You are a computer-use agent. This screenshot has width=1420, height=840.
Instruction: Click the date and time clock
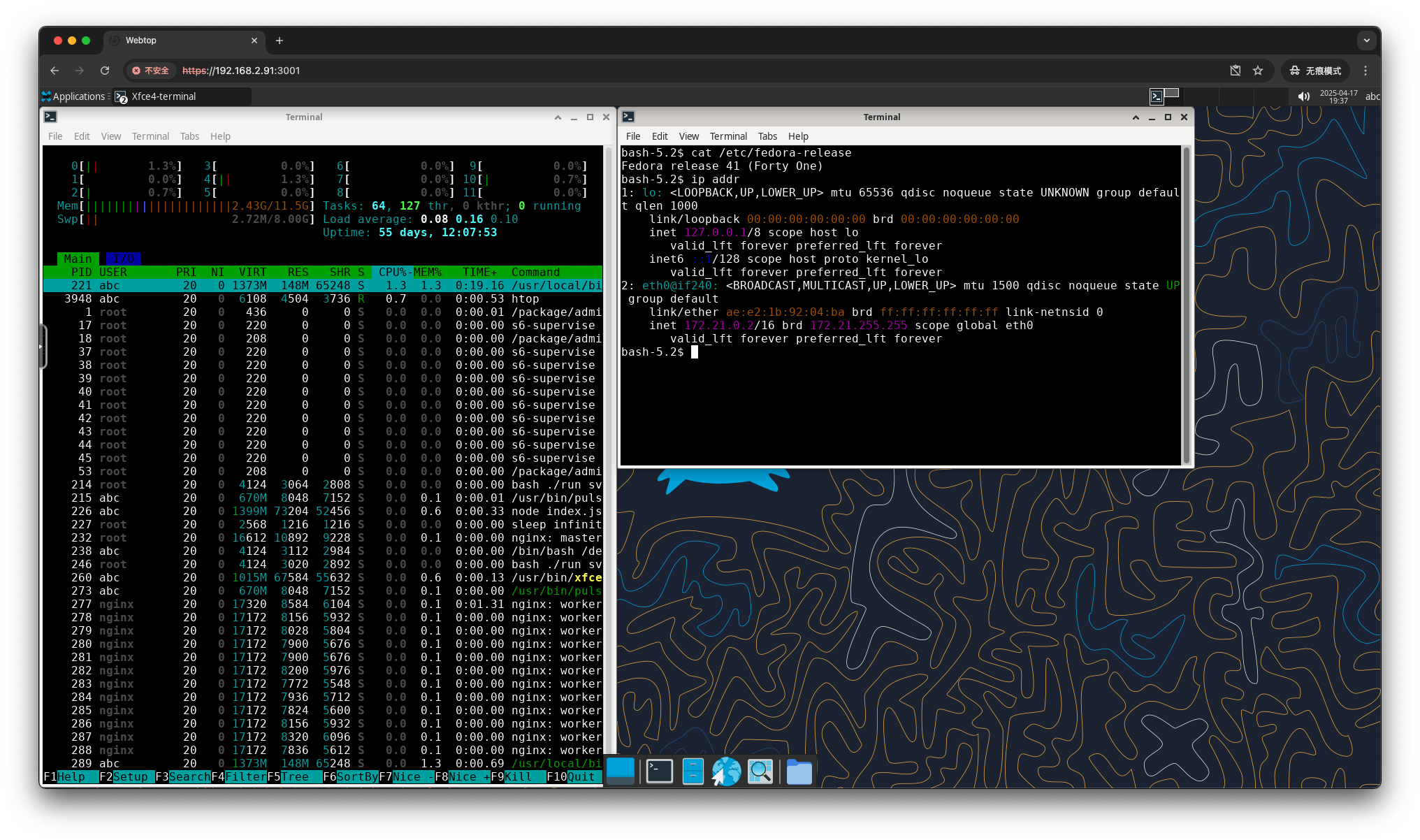tap(1338, 96)
